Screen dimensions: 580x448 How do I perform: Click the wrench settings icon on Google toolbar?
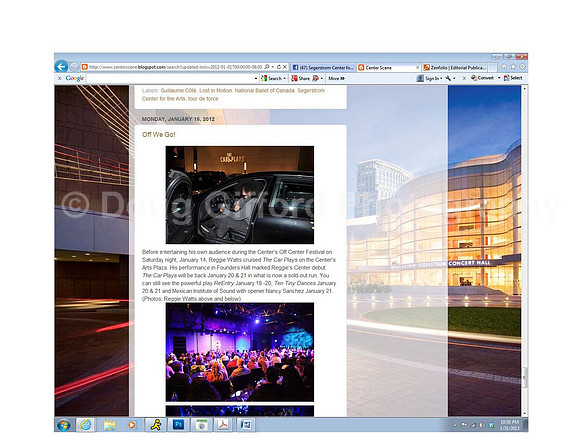point(448,78)
